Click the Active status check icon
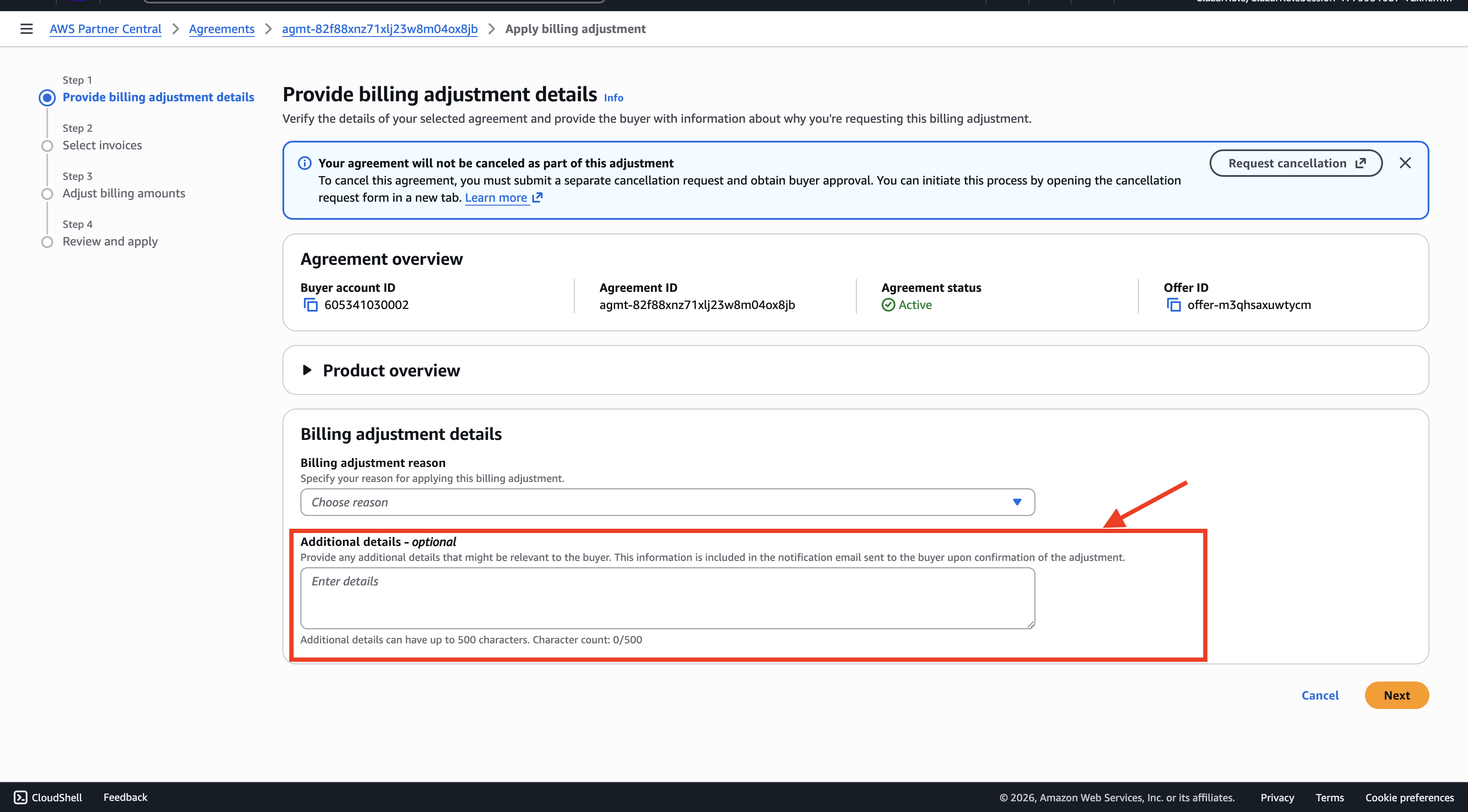Image resolution: width=1468 pixels, height=812 pixels. point(889,305)
